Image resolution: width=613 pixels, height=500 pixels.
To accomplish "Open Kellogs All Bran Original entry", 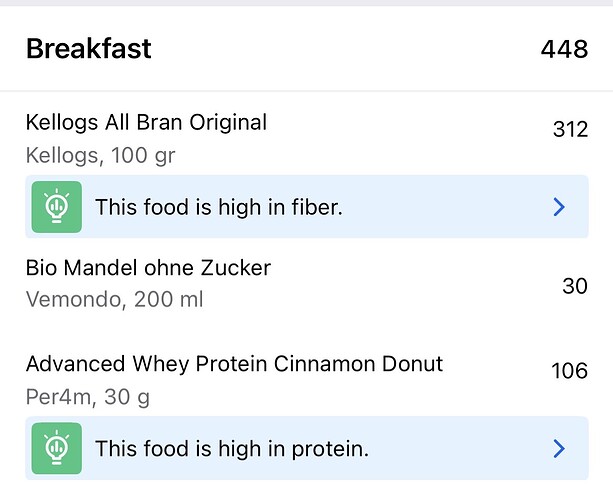I will pos(146,123).
